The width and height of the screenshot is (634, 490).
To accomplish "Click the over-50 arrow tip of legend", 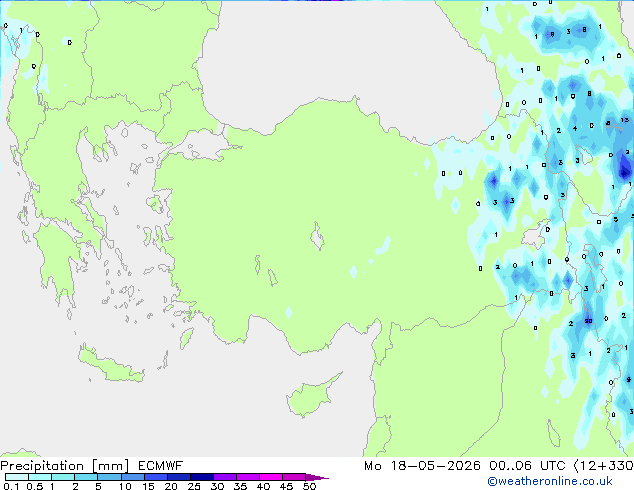I will click(317, 477).
